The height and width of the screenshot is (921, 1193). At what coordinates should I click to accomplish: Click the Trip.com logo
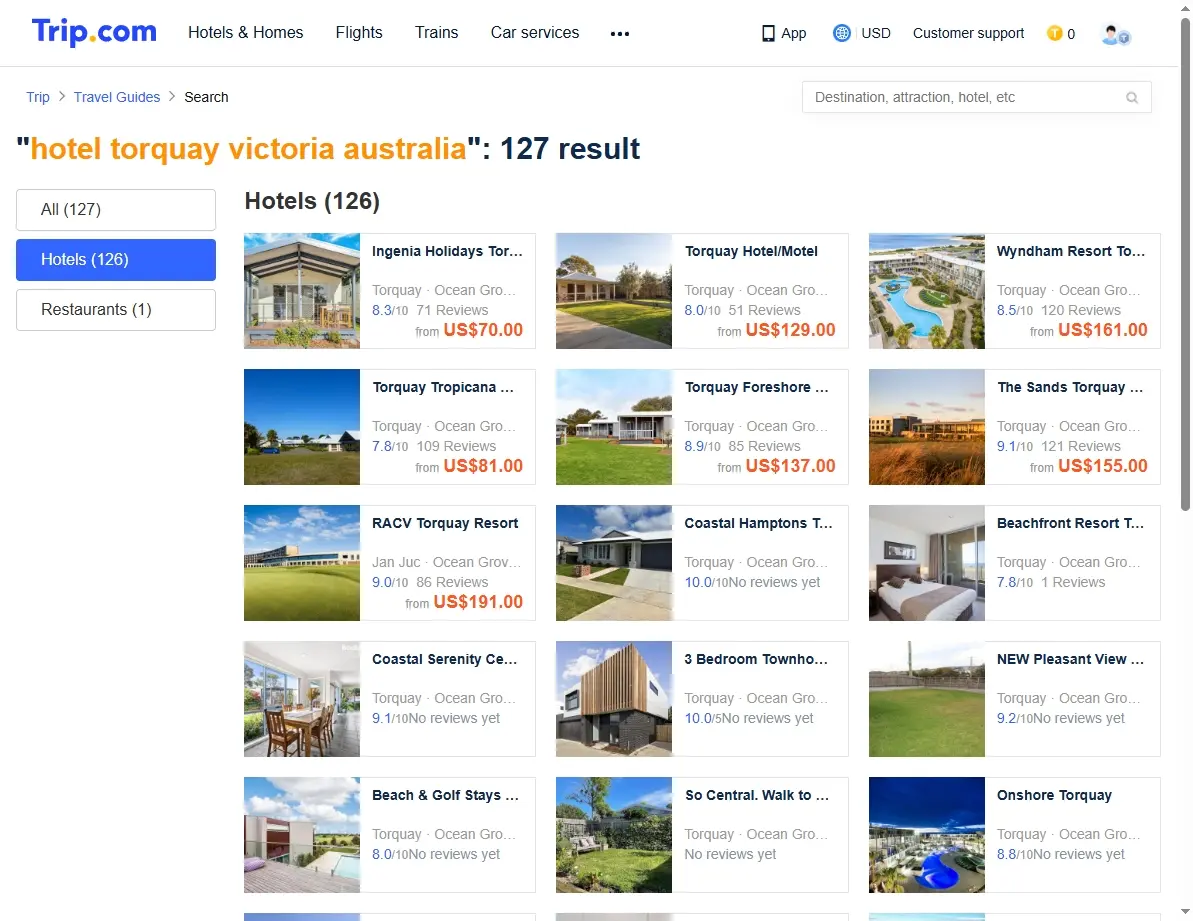pos(94,32)
